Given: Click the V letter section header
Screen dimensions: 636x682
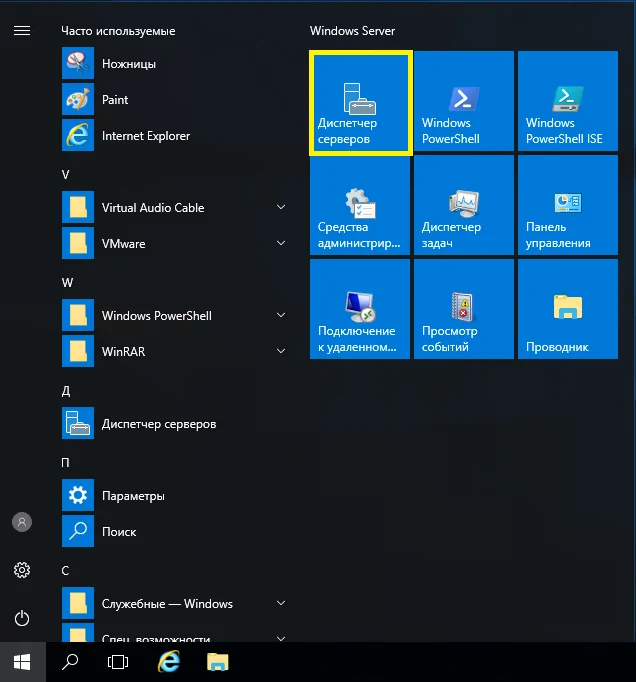Looking at the screenshot, I should coord(65,175).
